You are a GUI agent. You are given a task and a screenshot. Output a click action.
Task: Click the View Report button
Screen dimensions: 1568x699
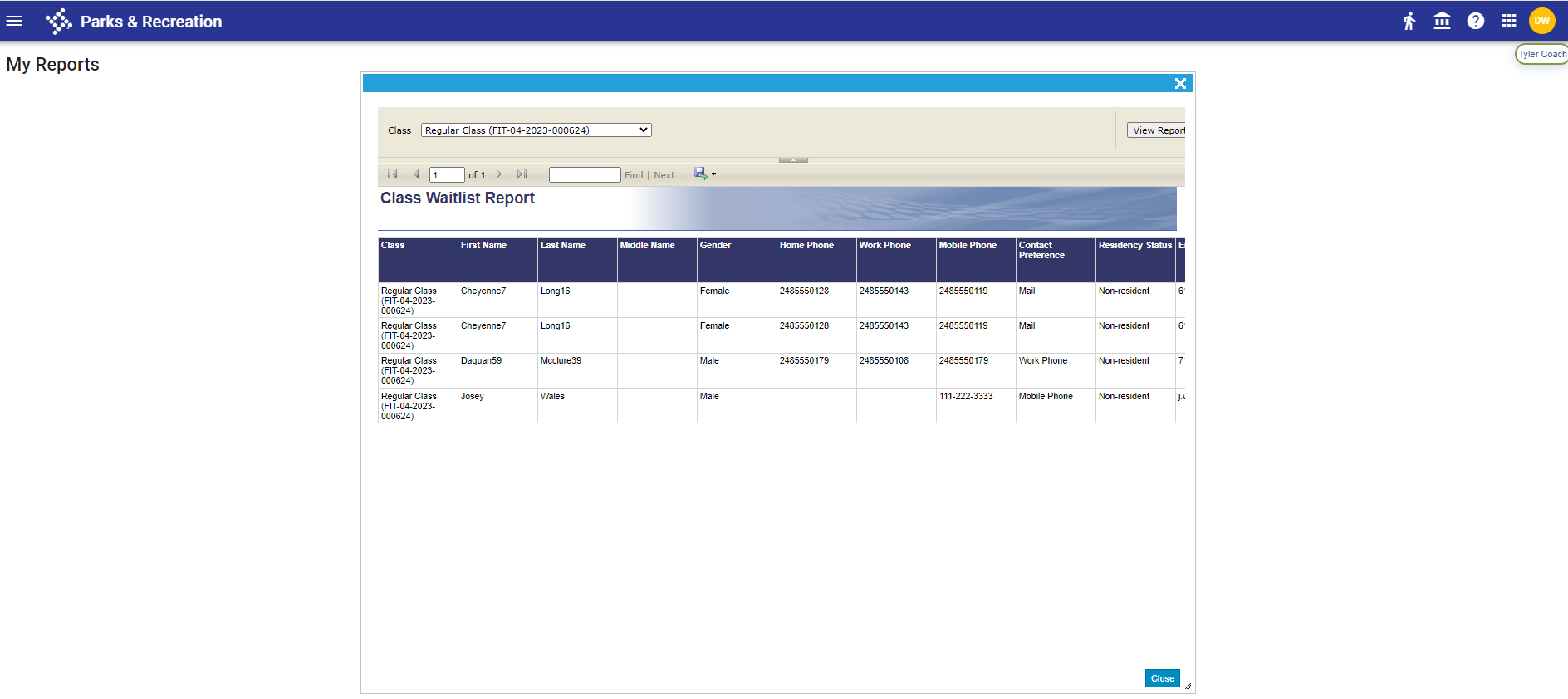(x=1157, y=130)
